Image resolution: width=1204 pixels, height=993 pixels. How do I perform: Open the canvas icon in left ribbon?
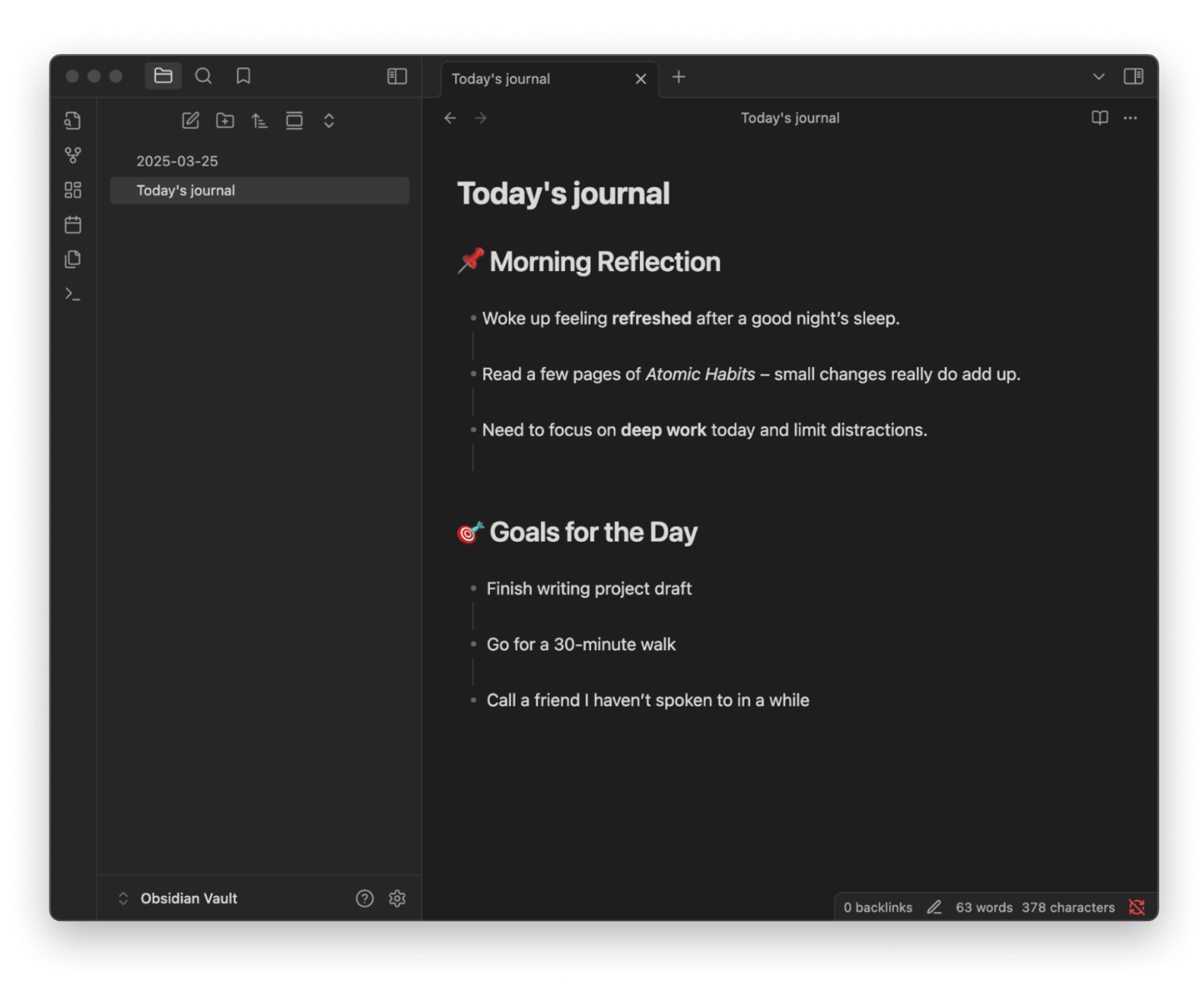(x=73, y=190)
